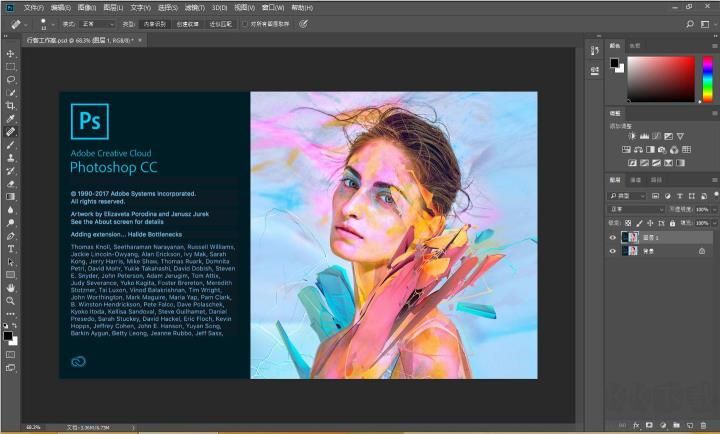Select the Horizontal Type tool

click(11, 248)
